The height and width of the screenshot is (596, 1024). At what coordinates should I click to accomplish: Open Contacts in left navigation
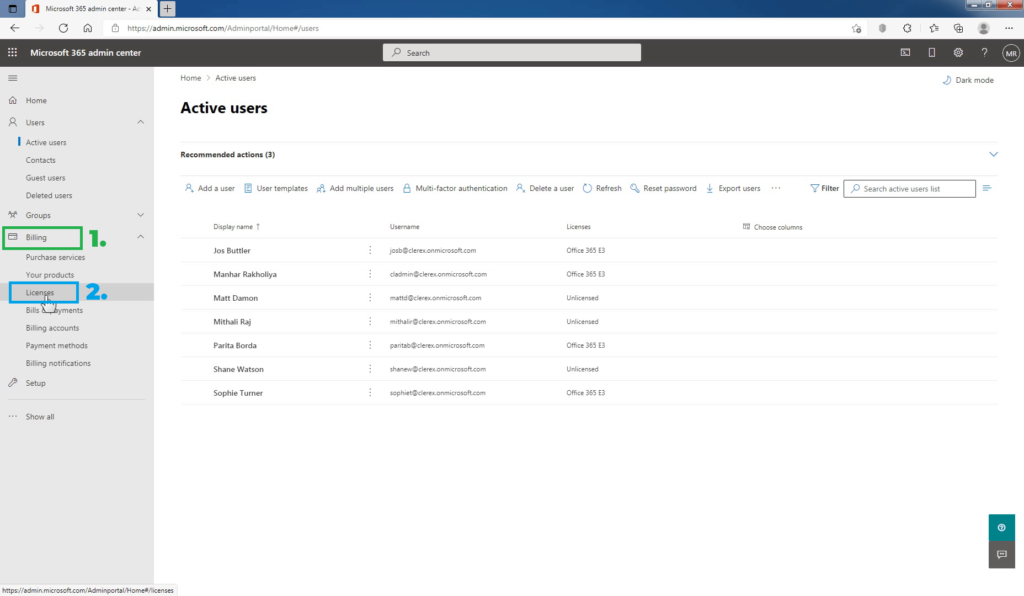40,160
